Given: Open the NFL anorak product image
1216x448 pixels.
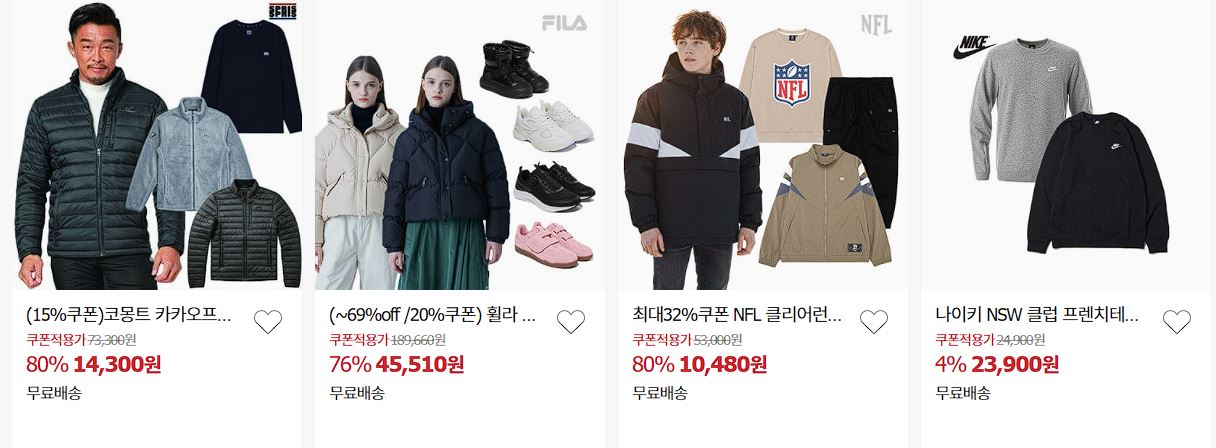Looking at the screenshot, I should (763, 145).
